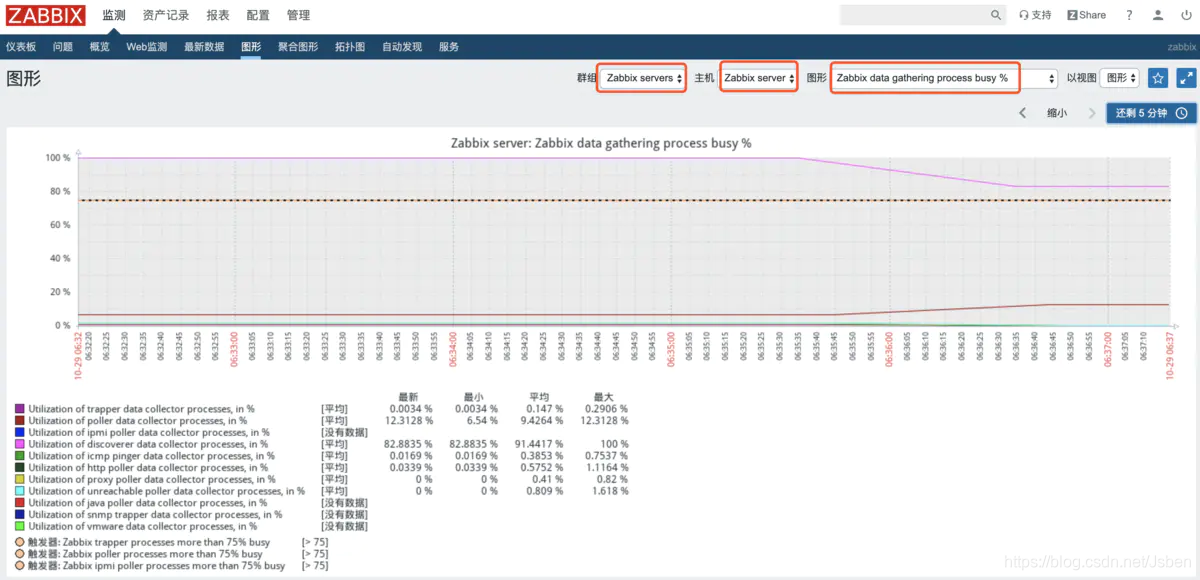
Task: Open the user profile icon
Action: (x=1158, y=15)
